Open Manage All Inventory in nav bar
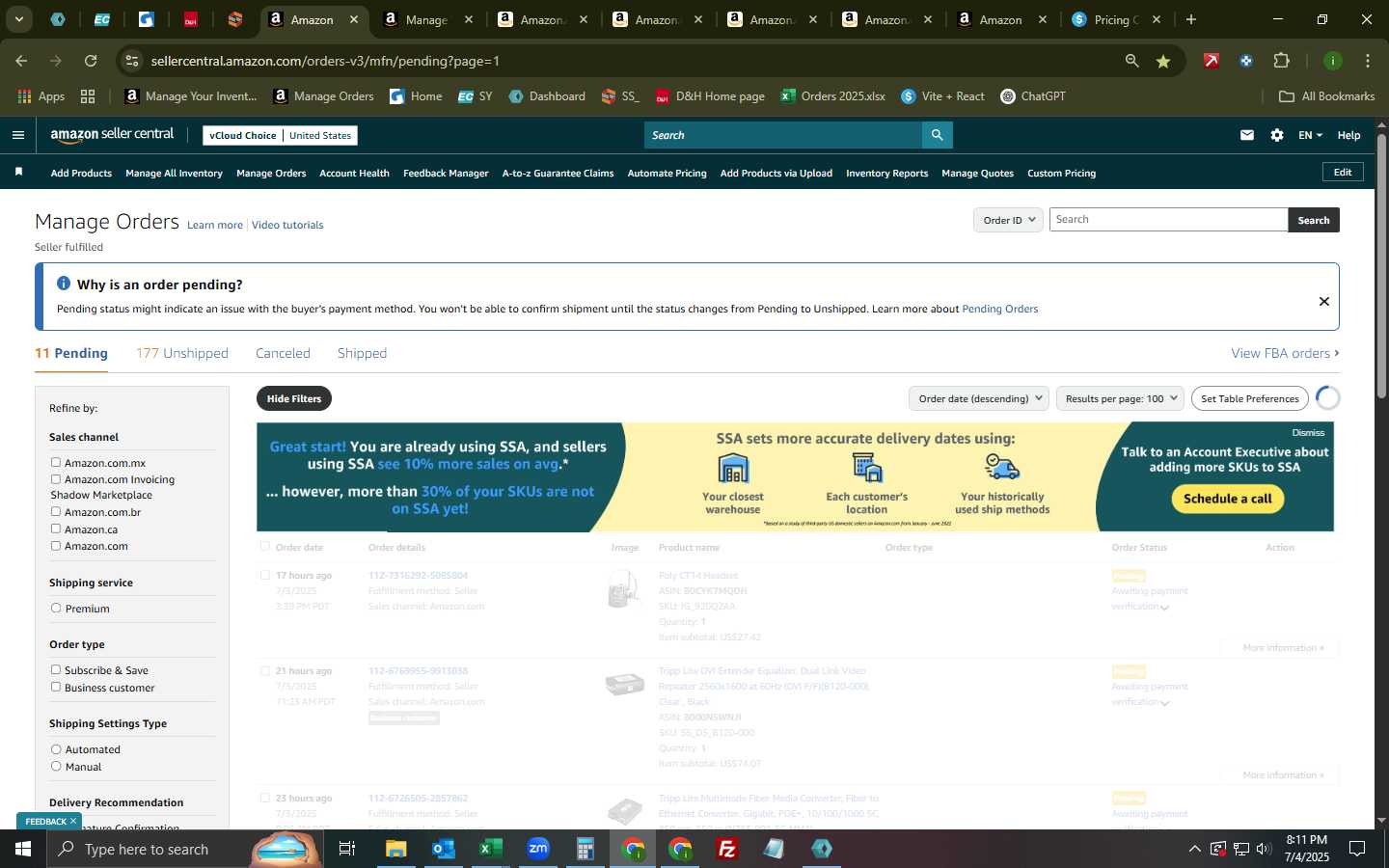This screenshot has width=1389, height=868. pyautogui.click(x=174, y=174)
